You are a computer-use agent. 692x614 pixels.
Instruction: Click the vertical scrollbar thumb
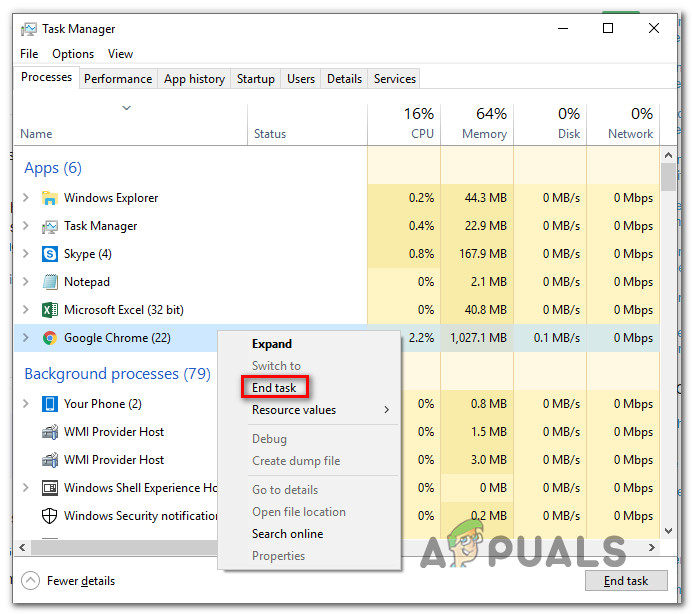[668, 177]
